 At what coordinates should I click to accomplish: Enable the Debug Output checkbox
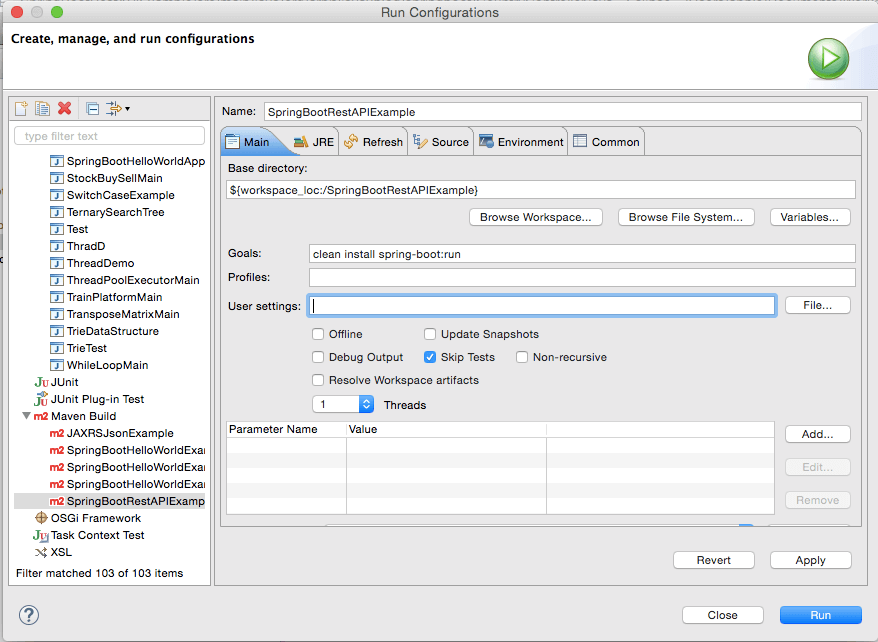click(318, 357)
